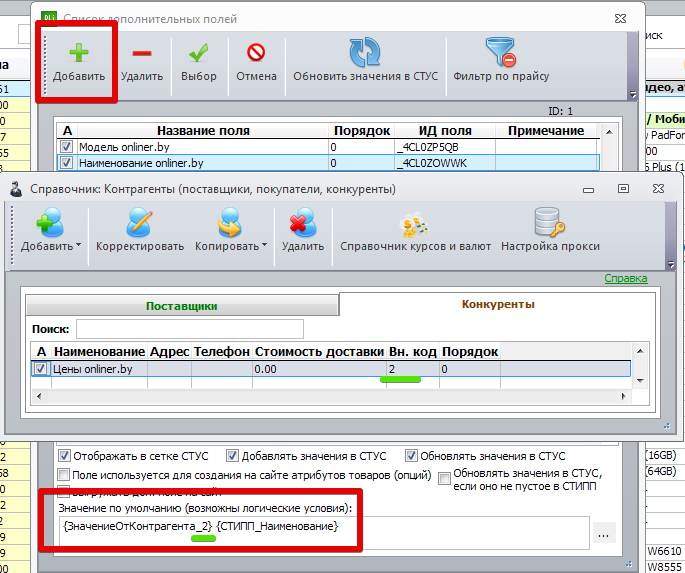The height and width of the screenshot is (573, 685).
Task: Expand additional fields toolbar overflow arrow
Action: [x=633, y=94]
